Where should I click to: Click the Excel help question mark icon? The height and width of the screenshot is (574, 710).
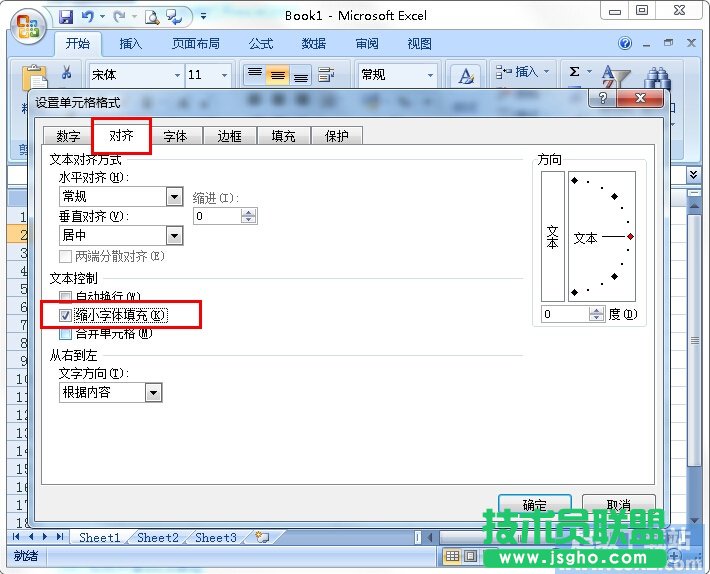[x=626, y=44]
